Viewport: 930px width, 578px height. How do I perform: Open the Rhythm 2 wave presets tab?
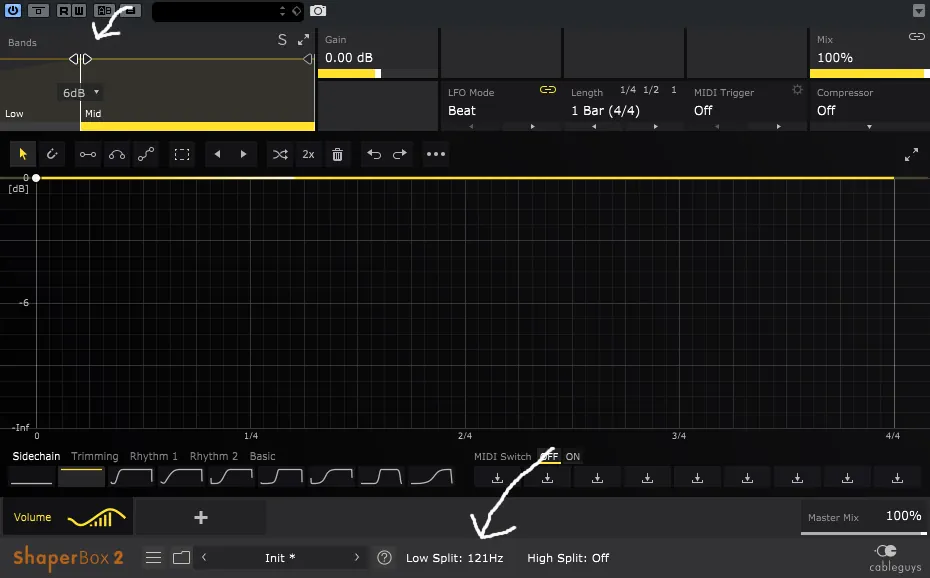click(x=214, y=456)
